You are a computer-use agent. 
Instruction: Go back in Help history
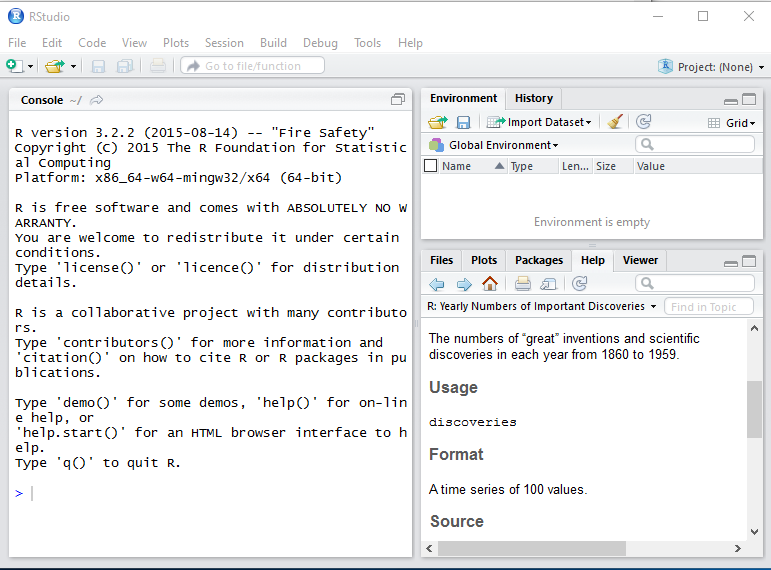pyautogui.click(x=437, y=284)
